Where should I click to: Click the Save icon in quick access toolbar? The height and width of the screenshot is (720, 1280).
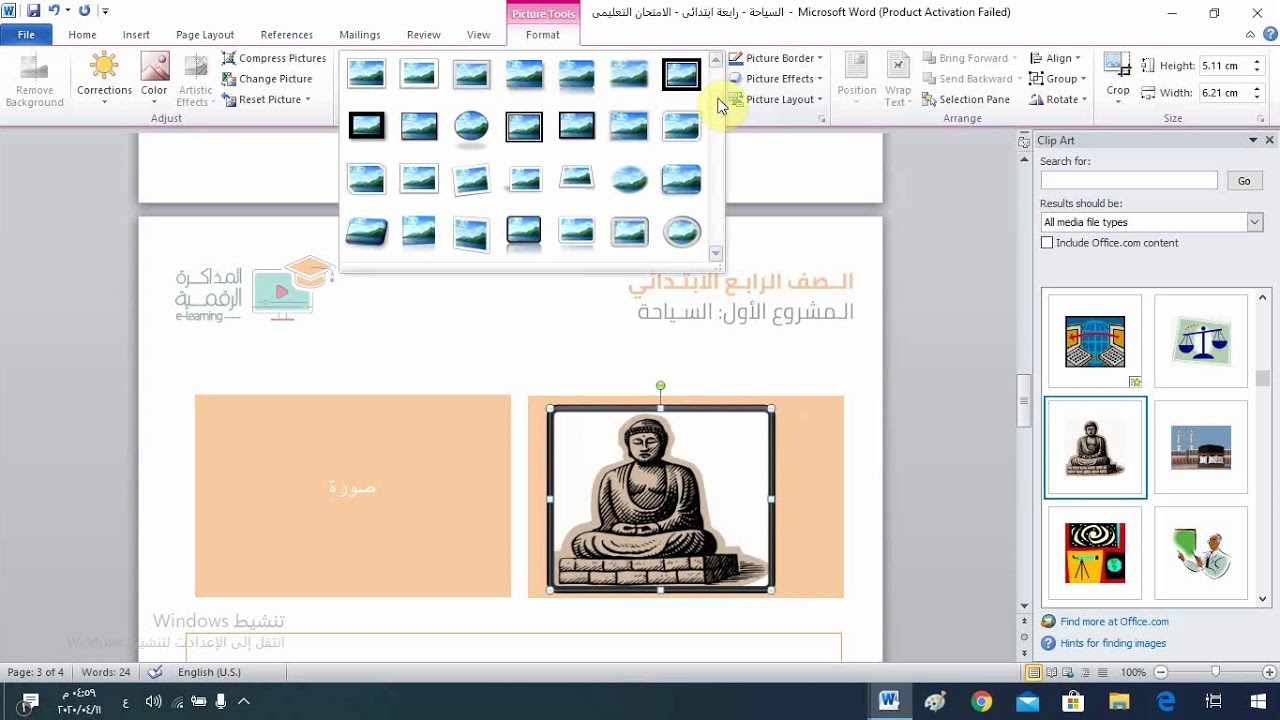tap(33, 11)
